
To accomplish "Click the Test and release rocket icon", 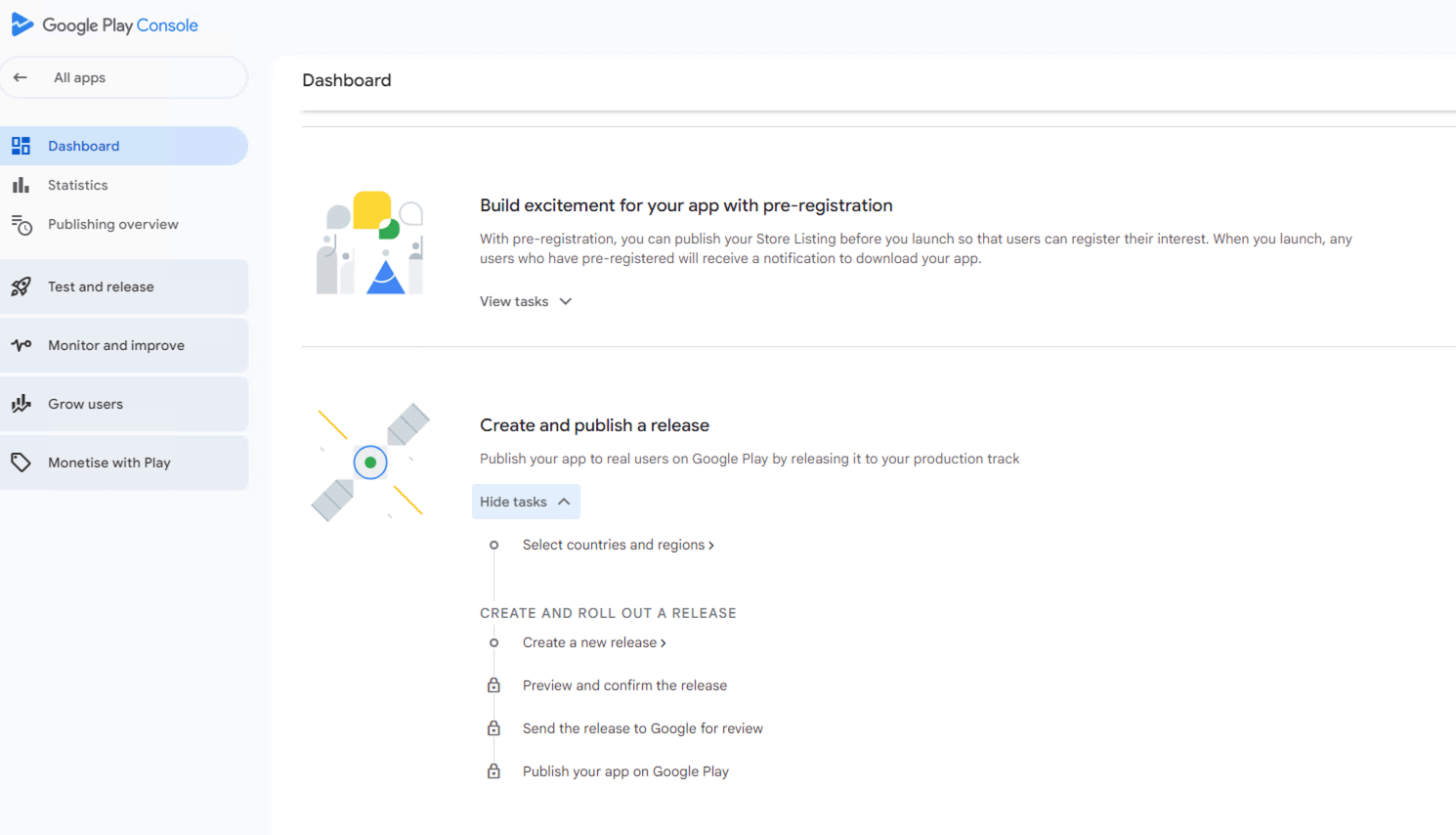I will coord(21,286).
